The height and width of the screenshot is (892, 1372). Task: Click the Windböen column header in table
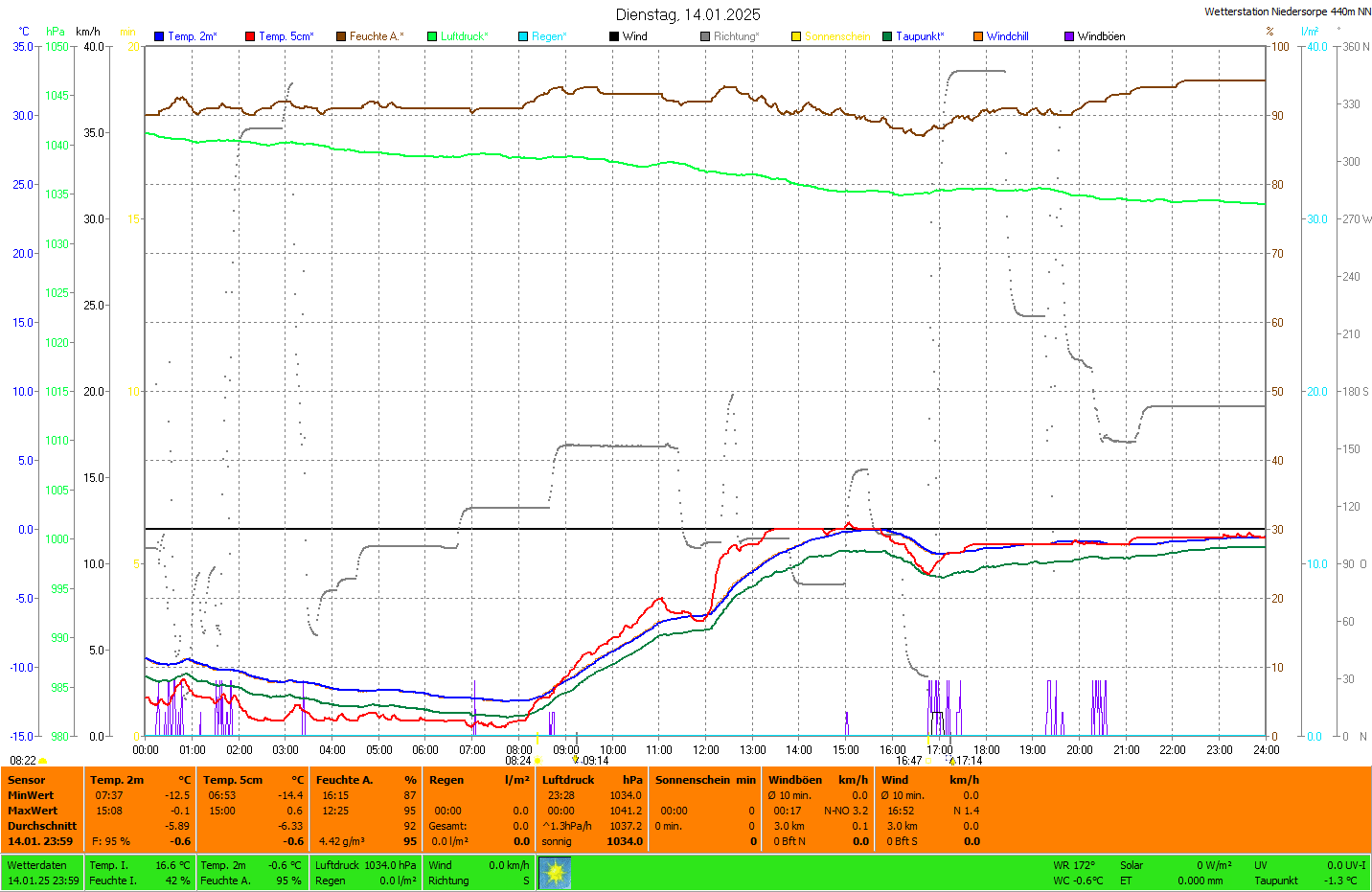coord(795,780)
